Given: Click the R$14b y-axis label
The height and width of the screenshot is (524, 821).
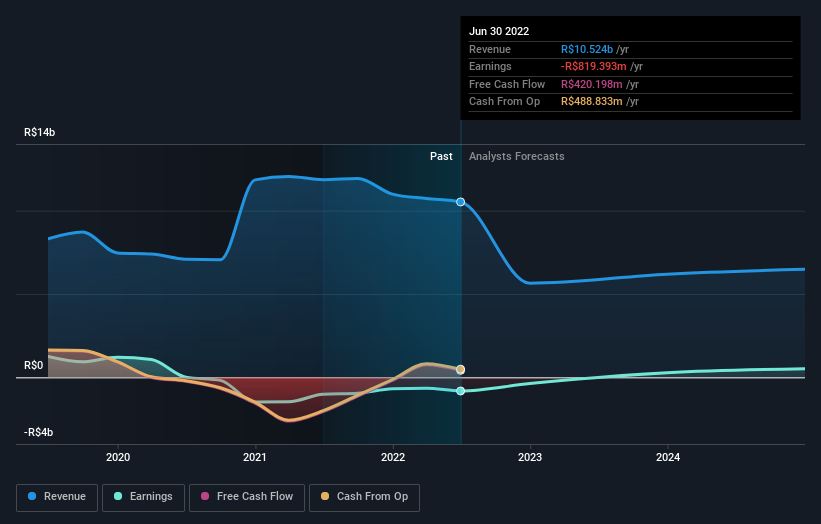Looking at the screenshot, I should 39,132.
